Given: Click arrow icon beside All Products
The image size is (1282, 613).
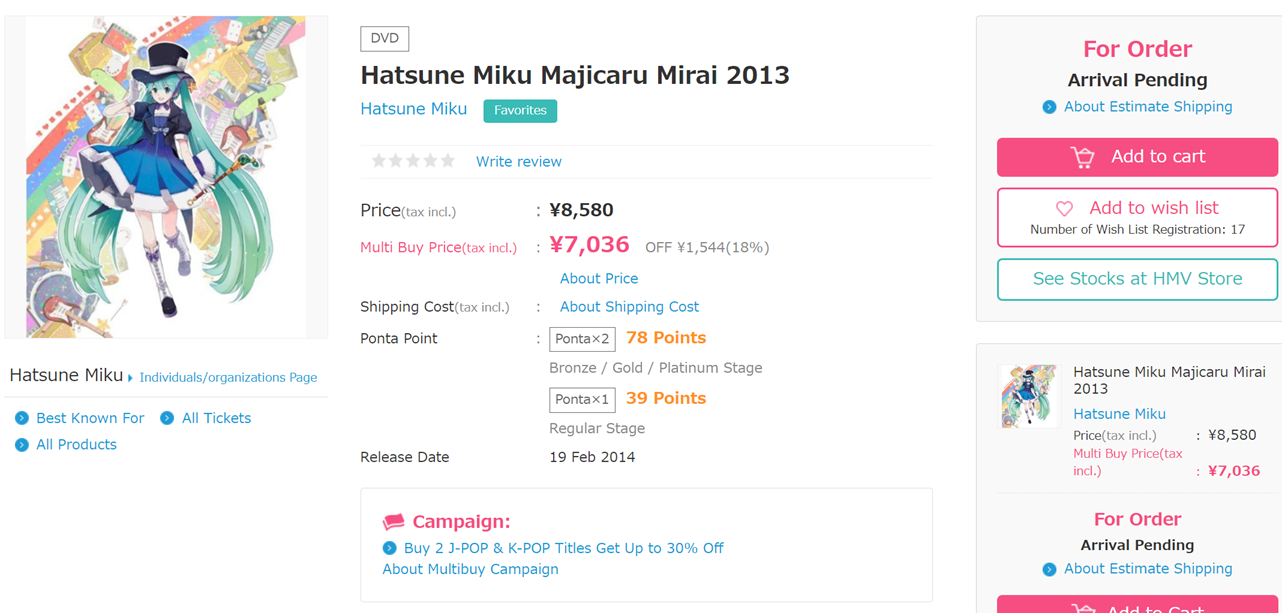Looking at the screenshot, I should coord(22,445).
